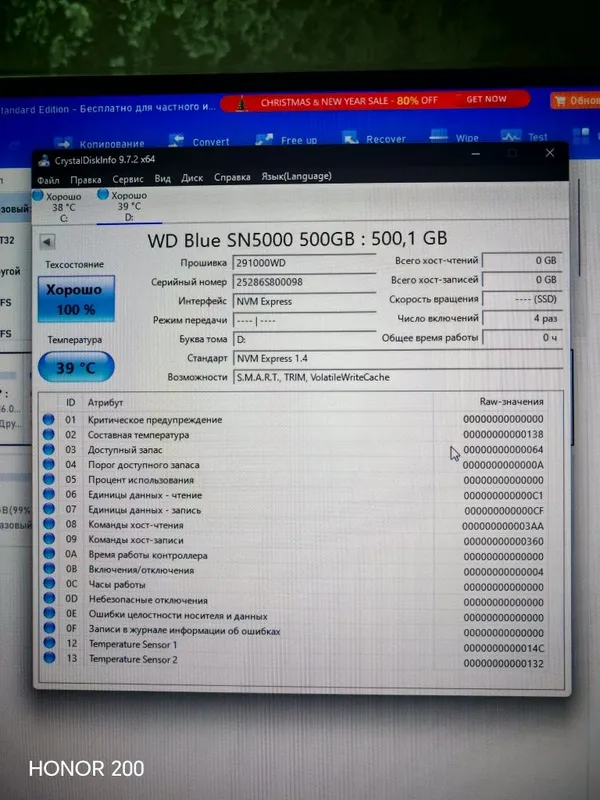Click the status dot for Небезопасные отключения
600x800 pixels.
pos(49,598)
